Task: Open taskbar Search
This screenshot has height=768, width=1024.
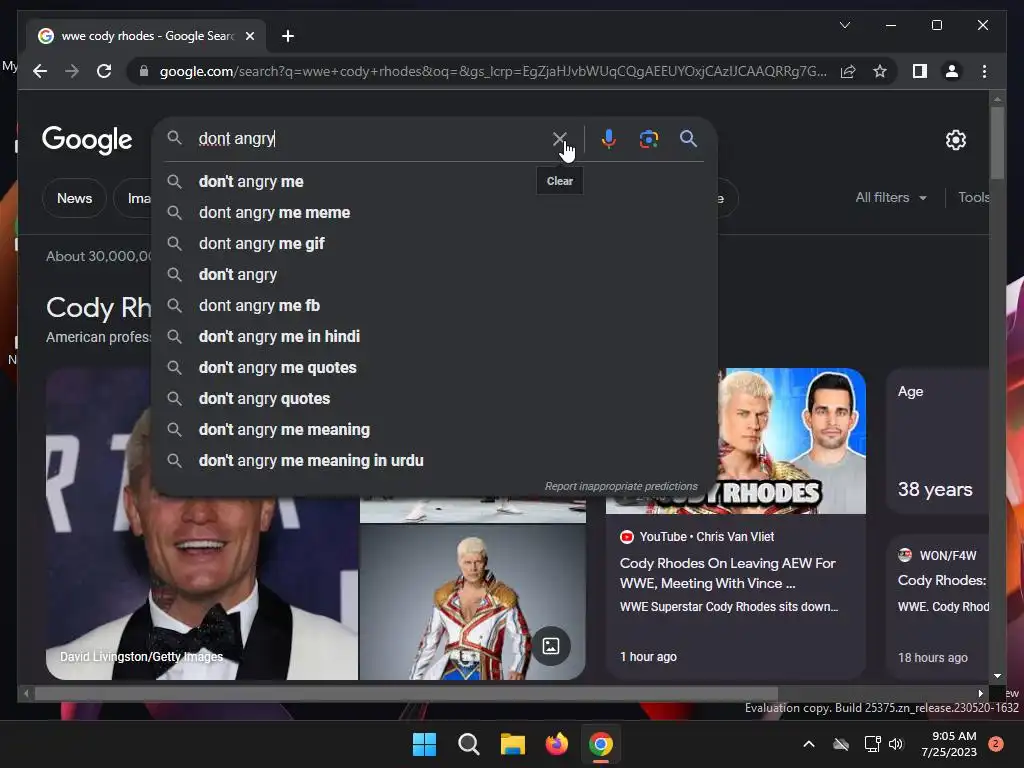Action: click(468, 744)
